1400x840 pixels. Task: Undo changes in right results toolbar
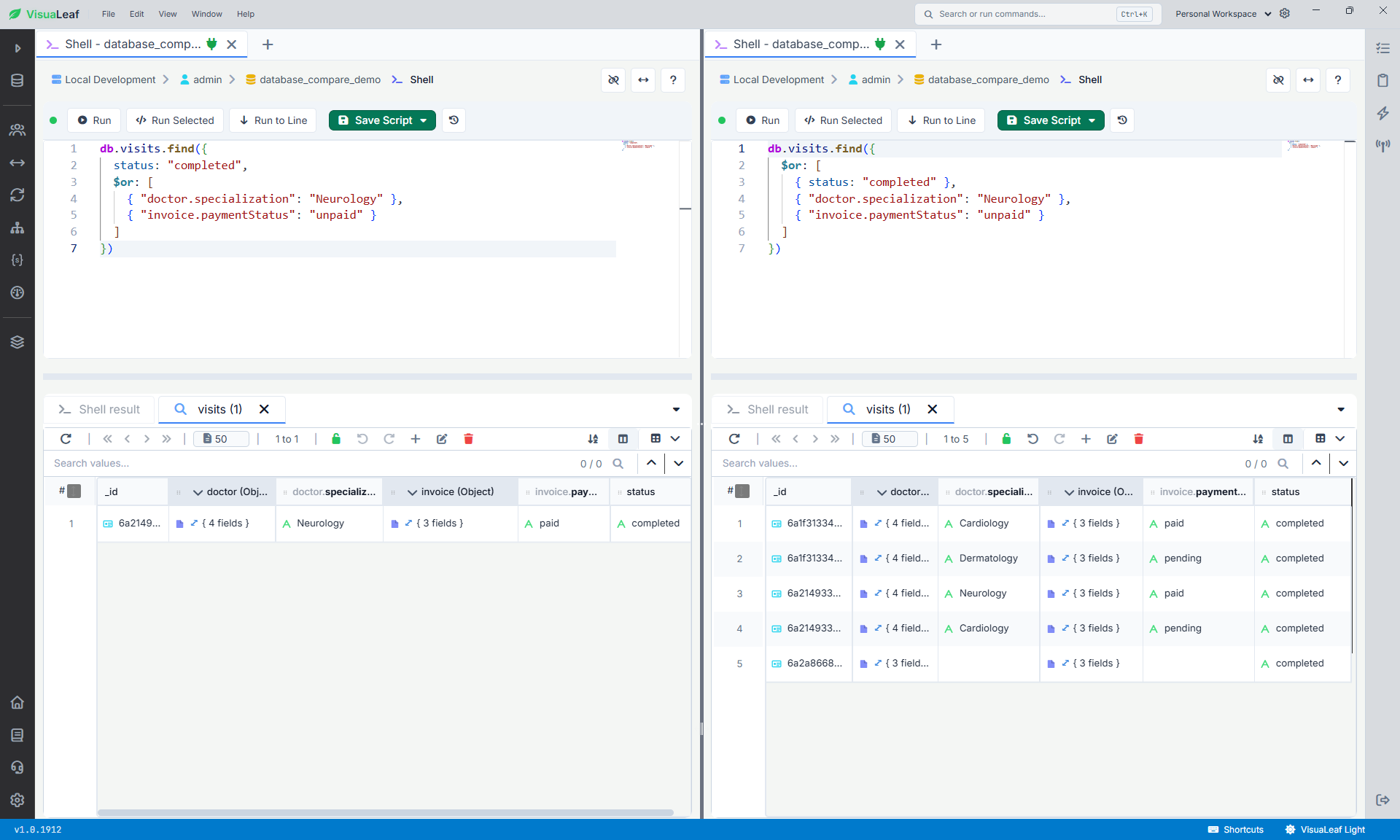[1032, 439]
